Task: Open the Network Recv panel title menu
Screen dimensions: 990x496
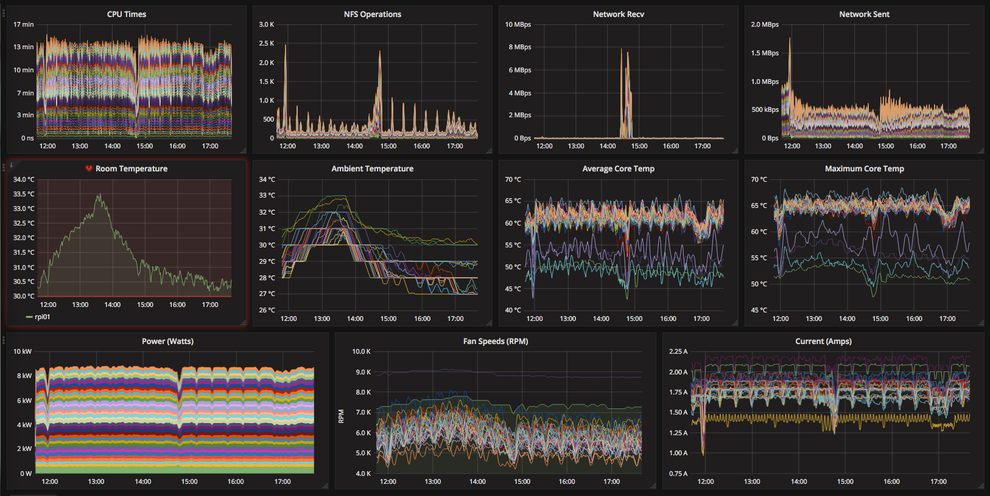Action: tap(618, 15)
